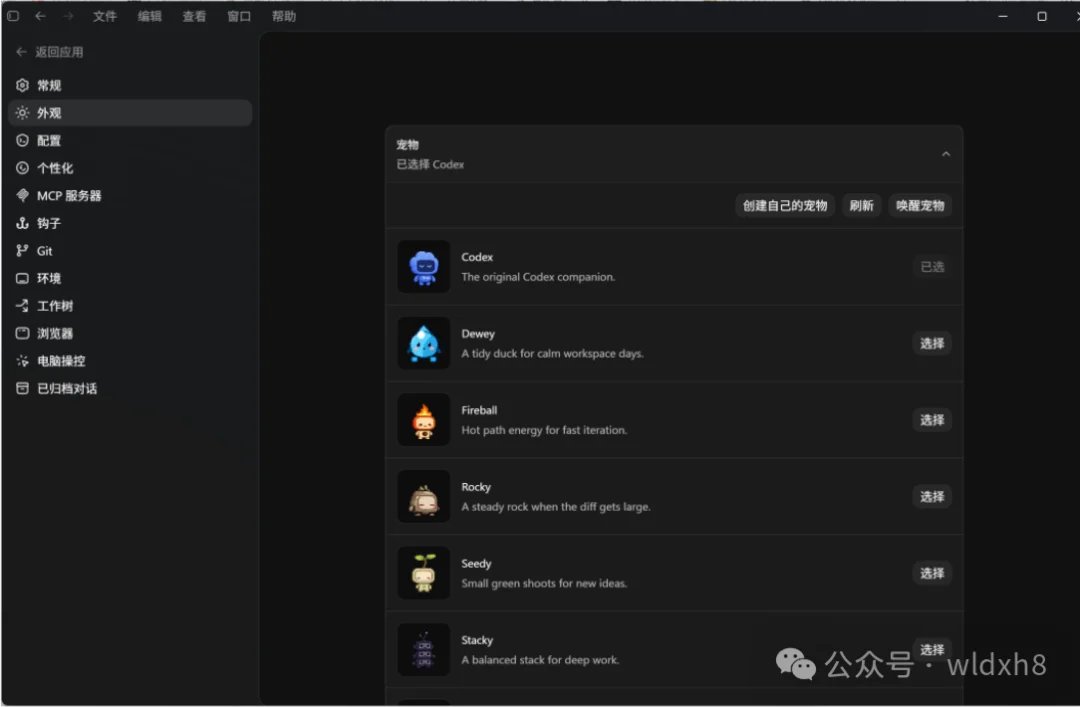This screenshot has width=1080, height=707.
Task: Click 'A balanced stack for deep work.'
Action: pyautogui.click(x=540, y=659)
